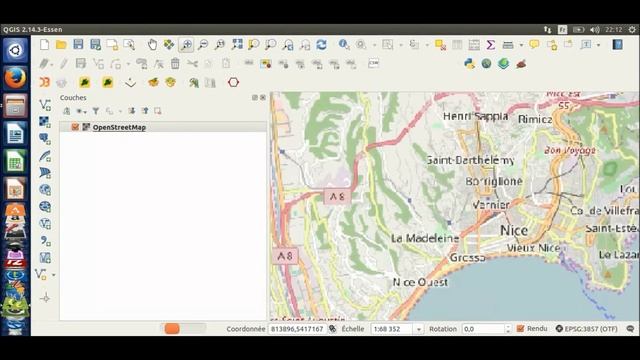Deselect features from all layers
The width and height of the screenshot is (640, 360).
pyautogui.click(x=440, y=45)
